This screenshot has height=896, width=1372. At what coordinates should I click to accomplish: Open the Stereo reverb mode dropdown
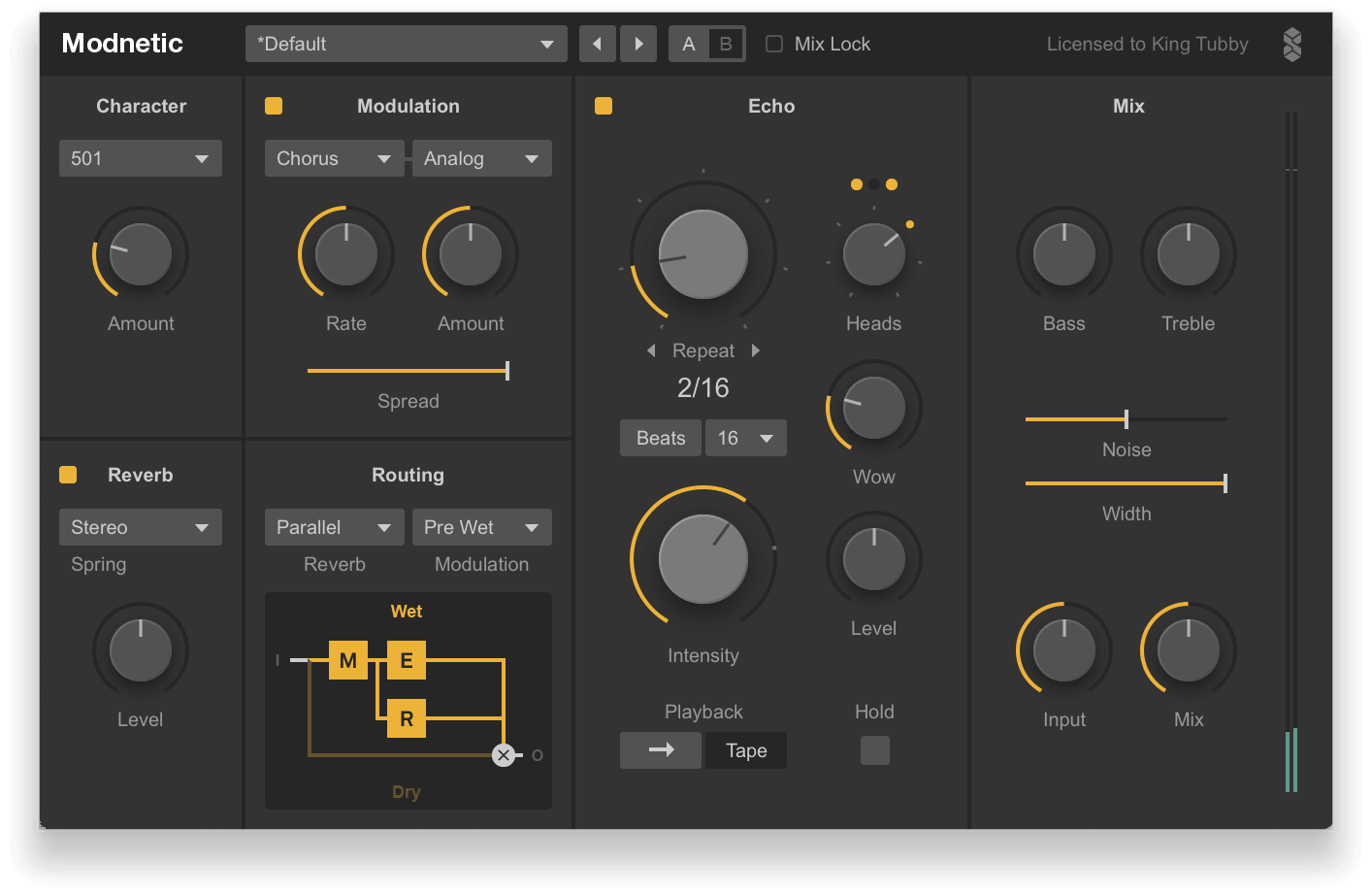pos(140,526)
